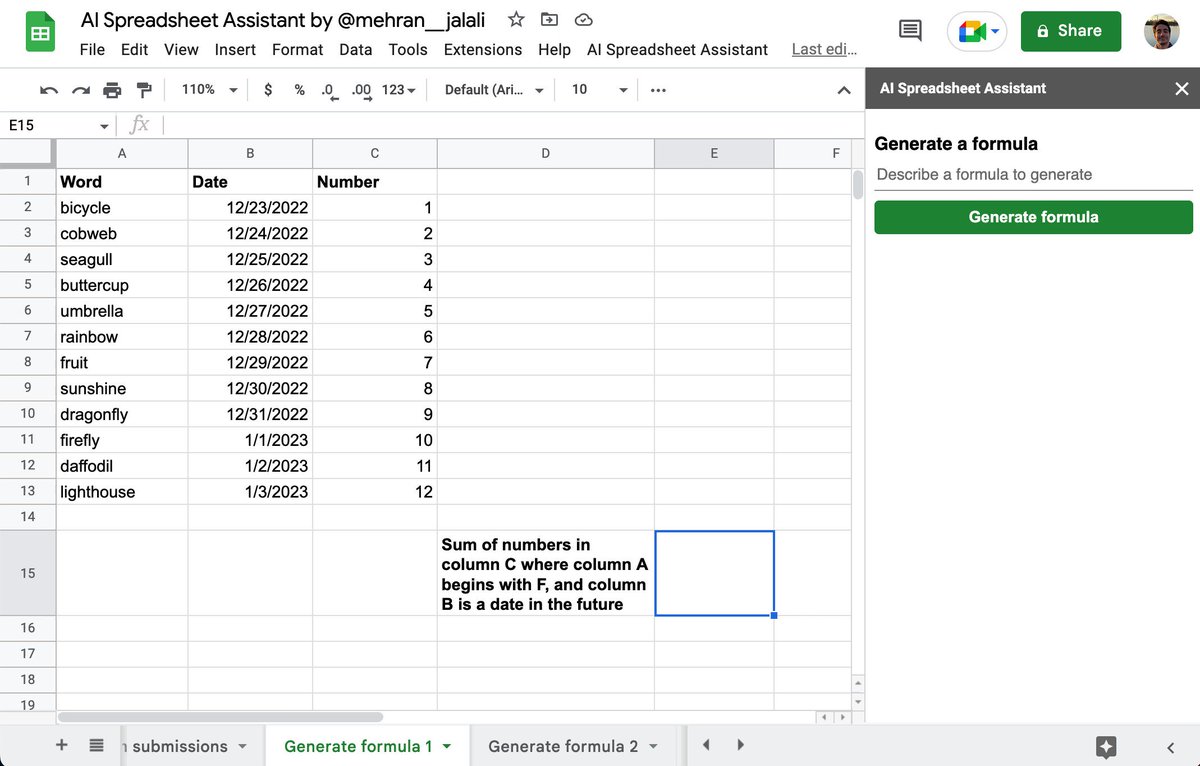
Task: Format as percent
Action: coord(299,90)
